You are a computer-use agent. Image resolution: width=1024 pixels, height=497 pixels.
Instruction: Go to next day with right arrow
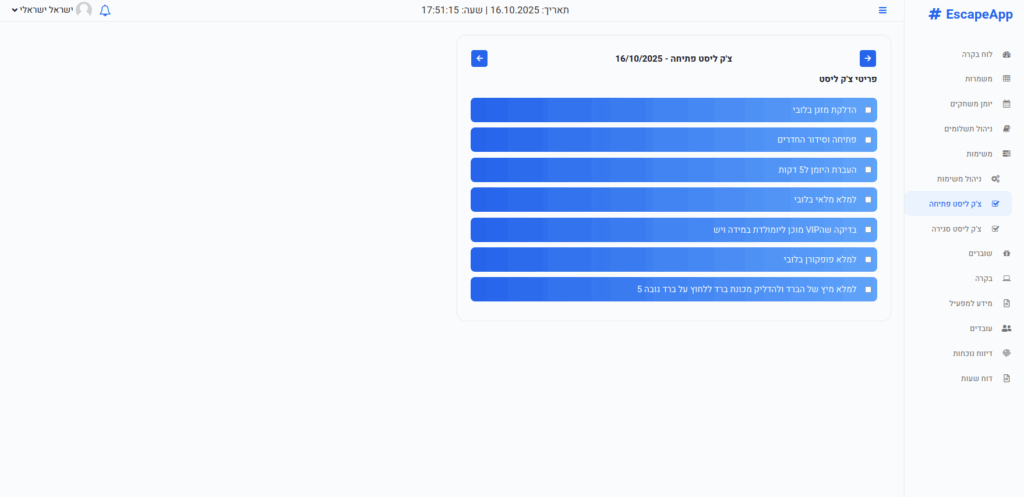(867, 59)
